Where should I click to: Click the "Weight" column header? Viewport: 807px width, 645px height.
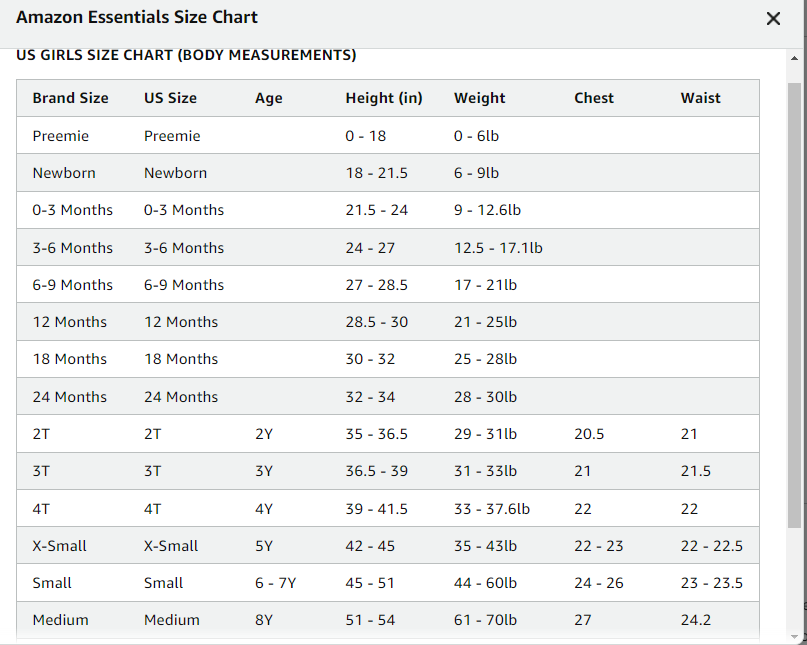[x=480, y=98]
